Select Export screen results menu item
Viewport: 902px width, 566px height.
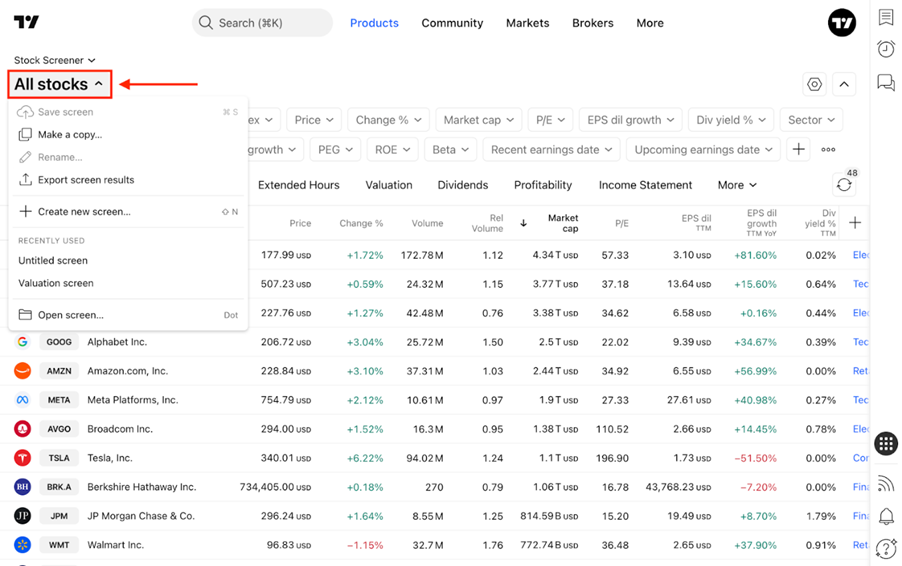coord(127,180)
